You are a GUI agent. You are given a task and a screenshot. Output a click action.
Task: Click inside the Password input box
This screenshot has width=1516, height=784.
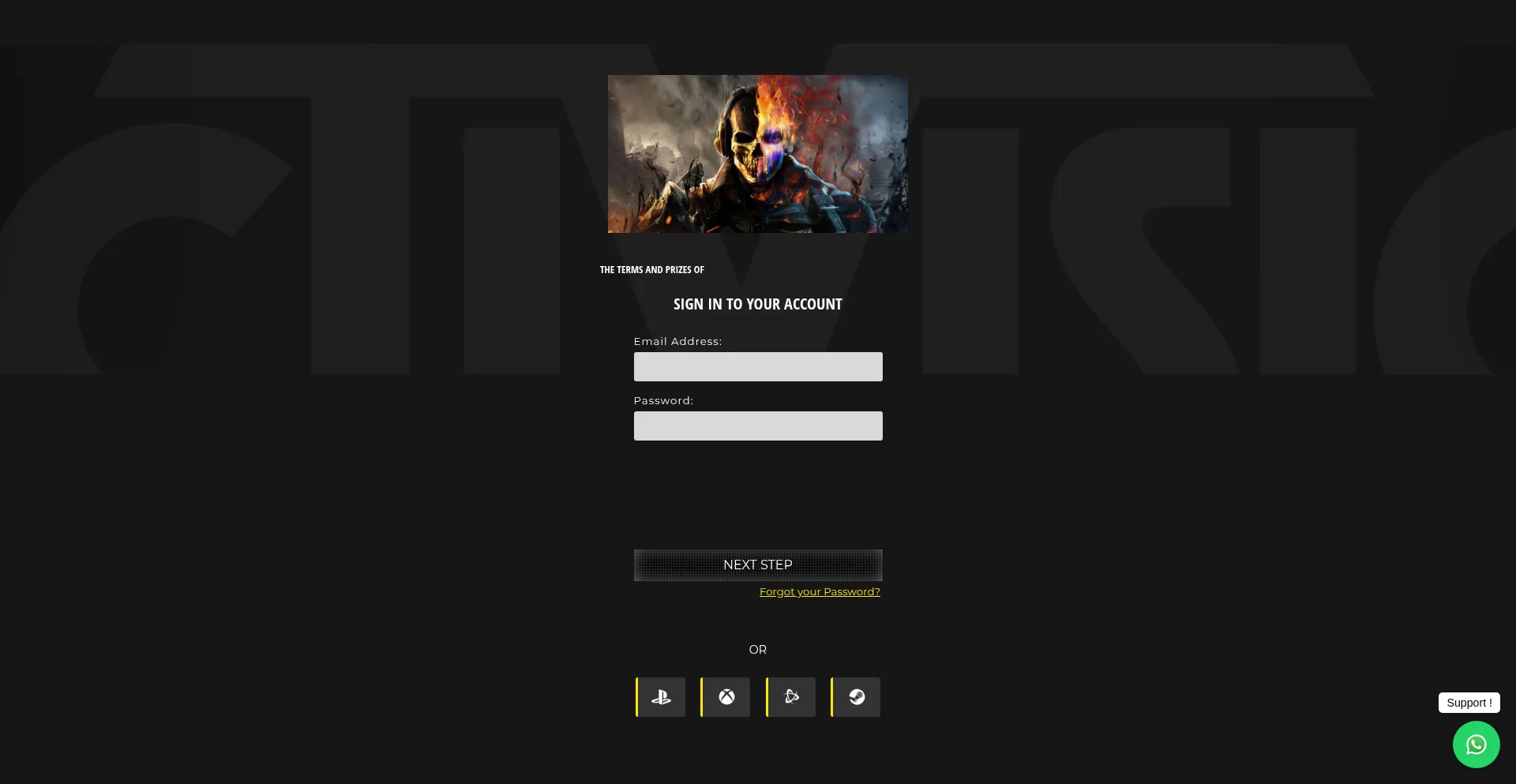tap(758, 426)
